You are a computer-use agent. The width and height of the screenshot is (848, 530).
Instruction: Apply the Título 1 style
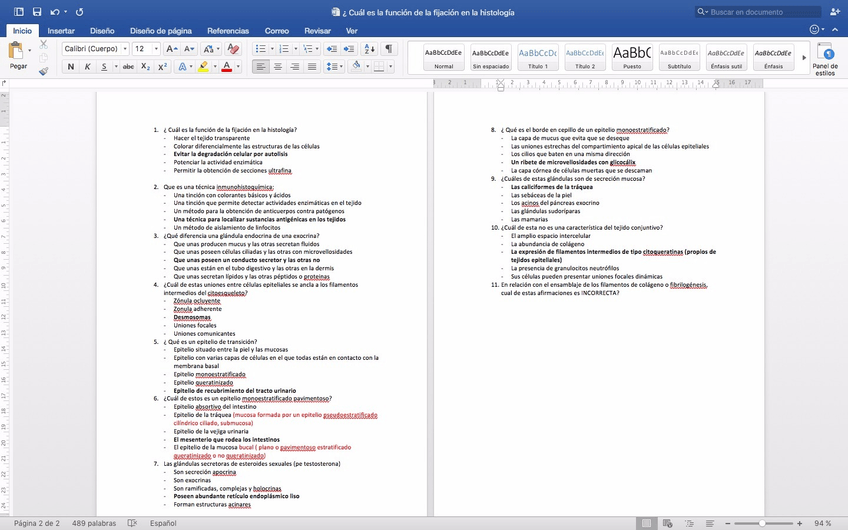coord(538,57)
